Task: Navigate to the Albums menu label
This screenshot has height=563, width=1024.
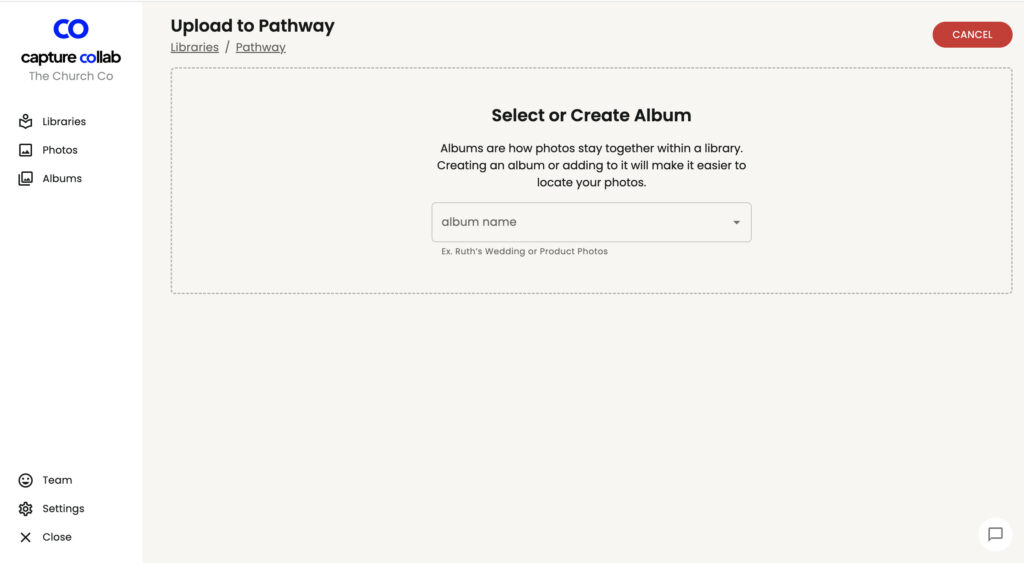Action: tap(62, 178)
